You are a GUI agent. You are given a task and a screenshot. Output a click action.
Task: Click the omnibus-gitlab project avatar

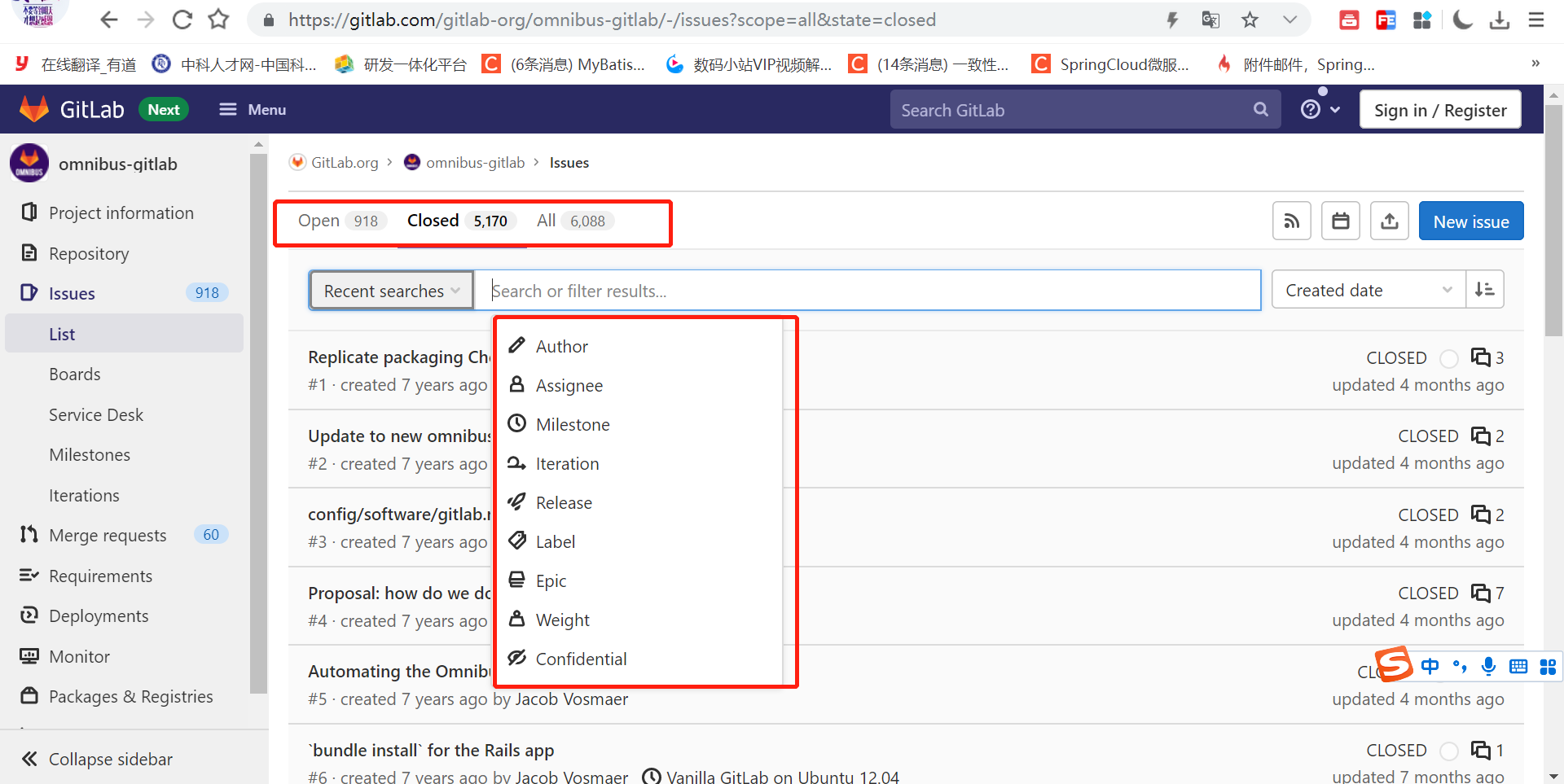29,164
